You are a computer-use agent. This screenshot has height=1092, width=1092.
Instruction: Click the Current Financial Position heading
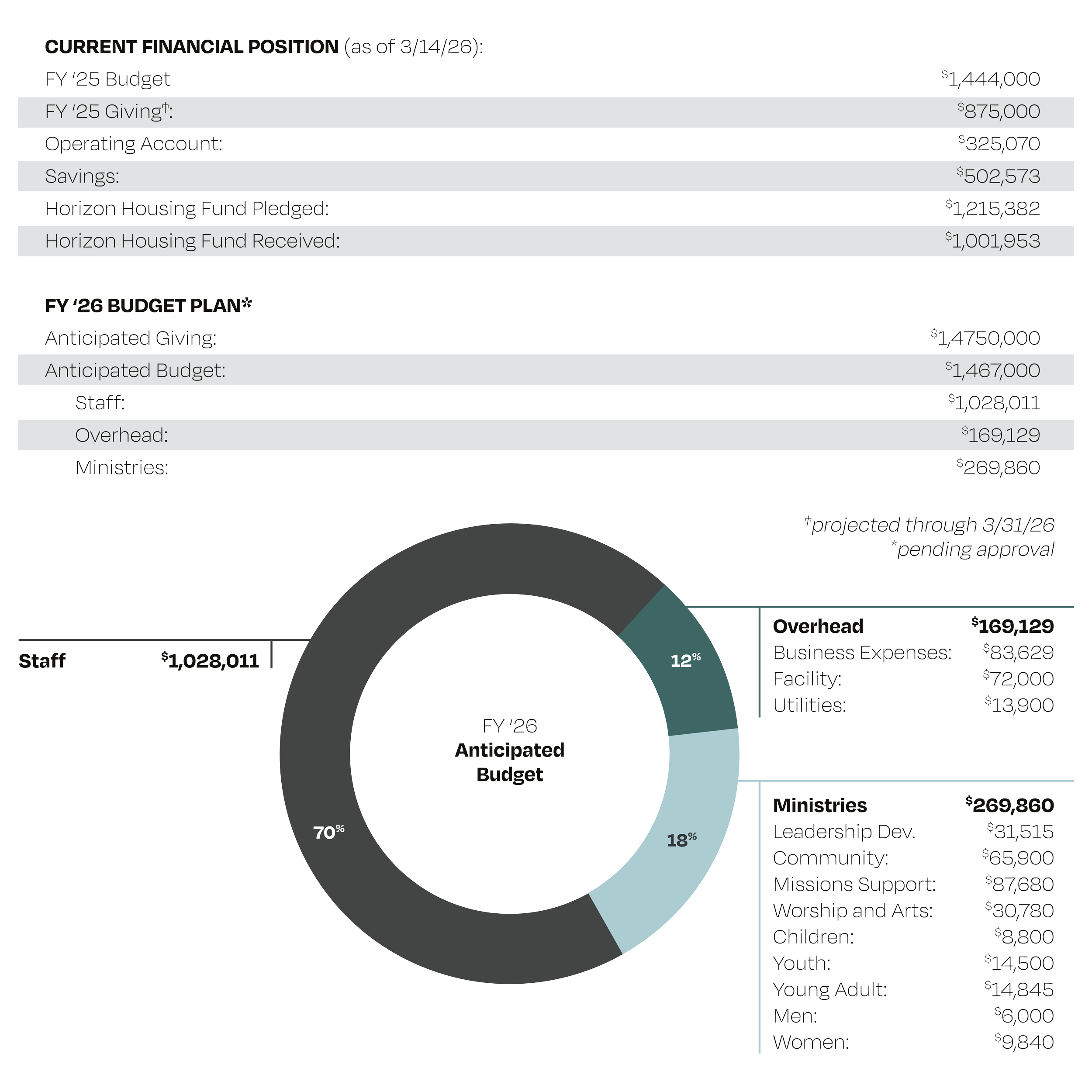point(192,47)
